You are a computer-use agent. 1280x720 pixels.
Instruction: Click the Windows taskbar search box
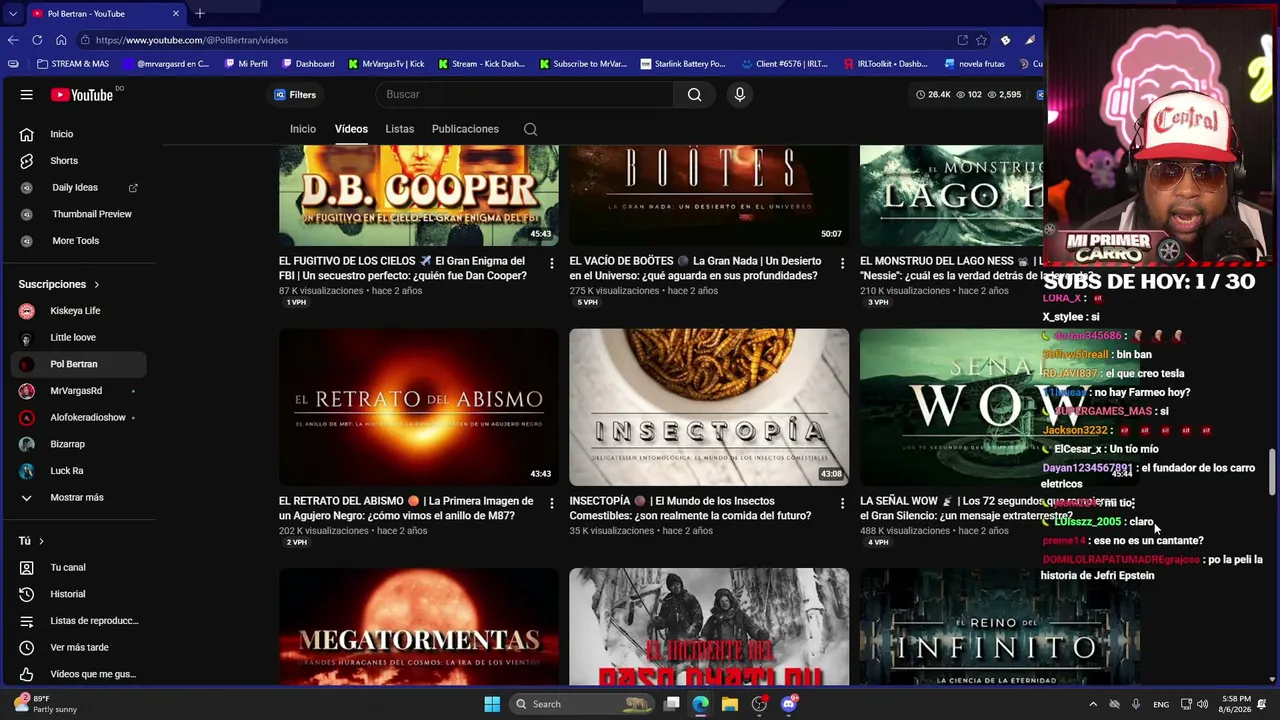tap(582, 704)
